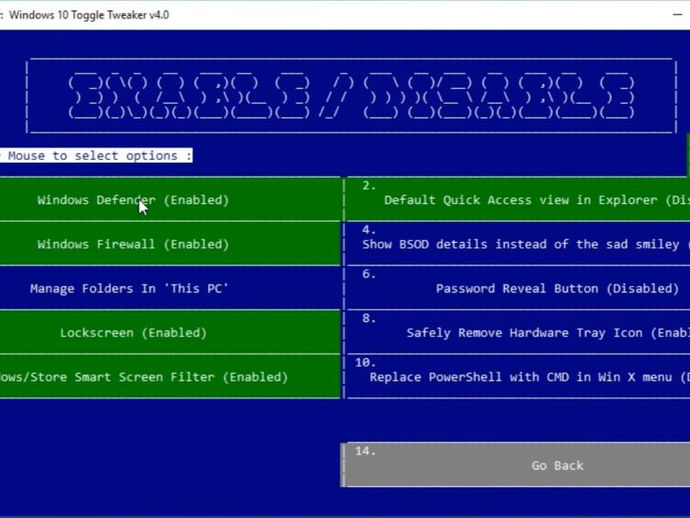Viewport: 690px width, 518px height.
Task: Minimize the Toggle Tweaker window
Action: [678, 15]
